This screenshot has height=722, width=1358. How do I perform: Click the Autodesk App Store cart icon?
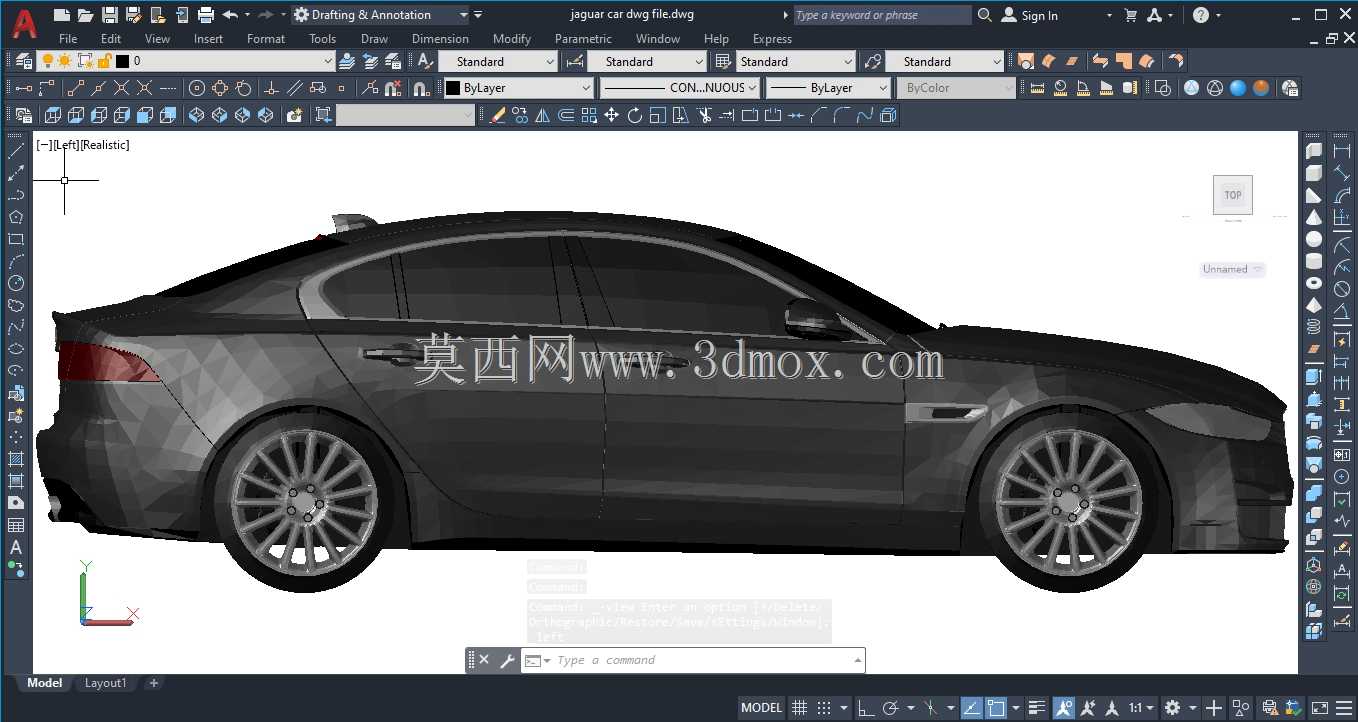tap(1131, 15)
